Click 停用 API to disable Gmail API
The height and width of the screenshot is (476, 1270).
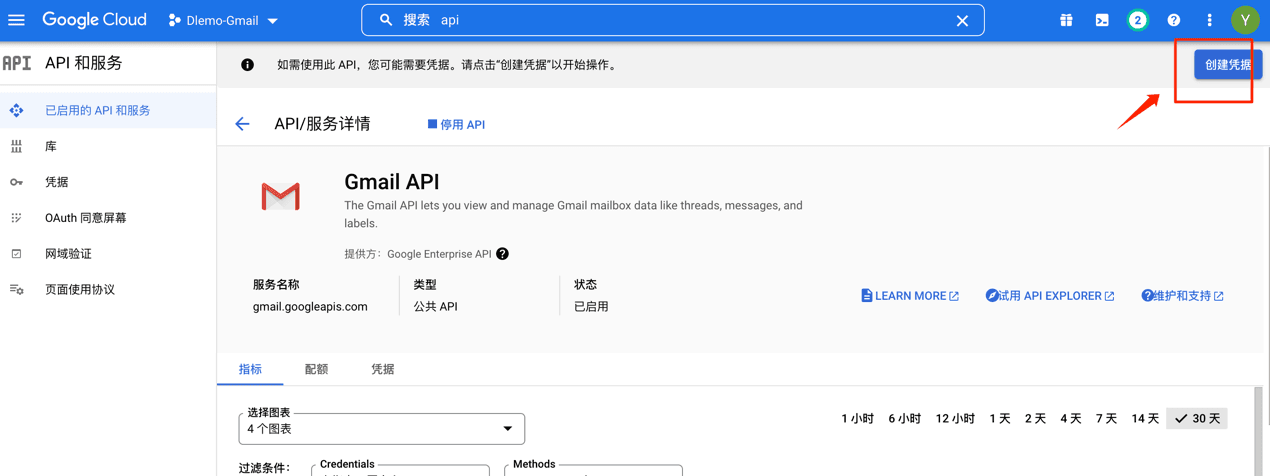[x=456, y=124]
